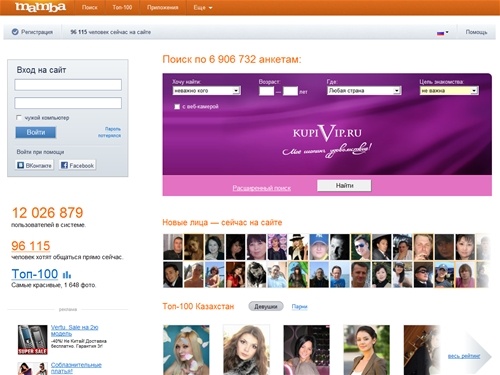Click the Топ-100 bar chart icon
500x375 pixels.
tap(67, 274)
